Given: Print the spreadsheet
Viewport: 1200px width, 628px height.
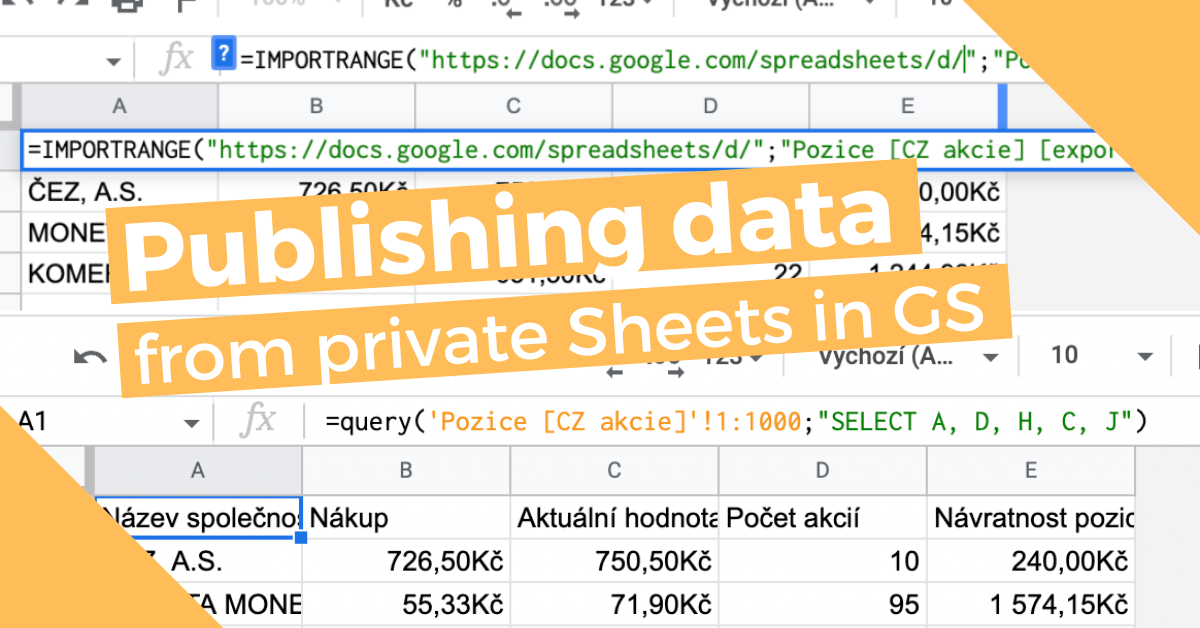Looking at the screenshot, I should [127, 8].
